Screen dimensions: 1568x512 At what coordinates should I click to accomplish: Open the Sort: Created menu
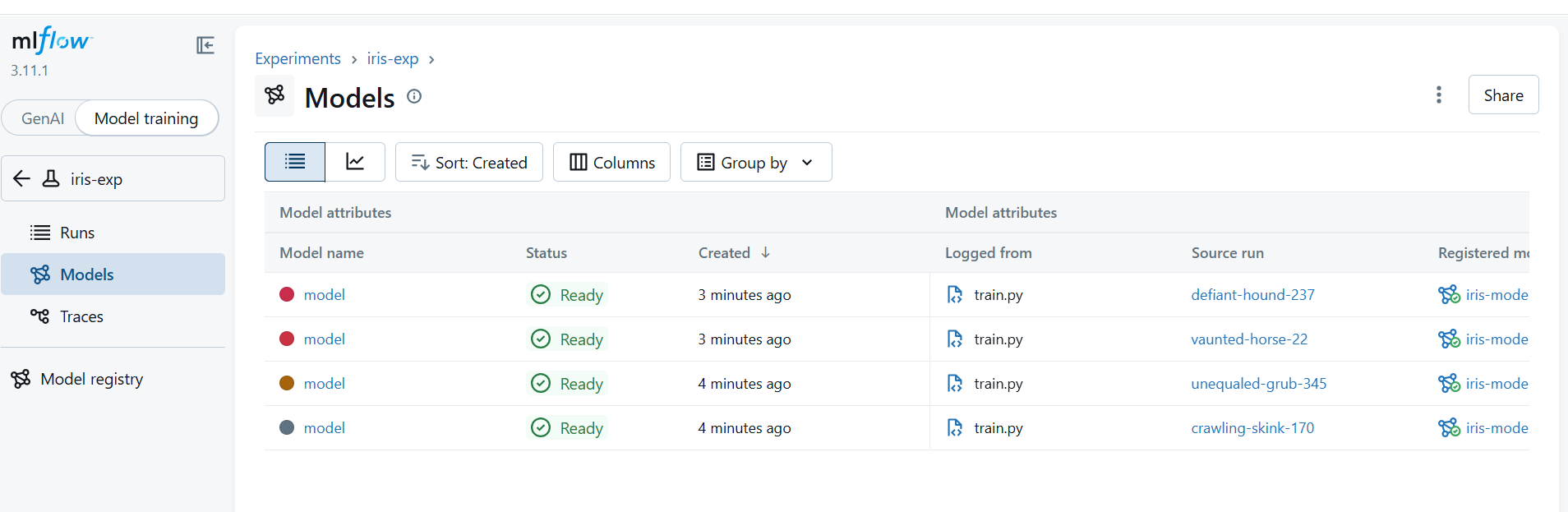point(469,162)
